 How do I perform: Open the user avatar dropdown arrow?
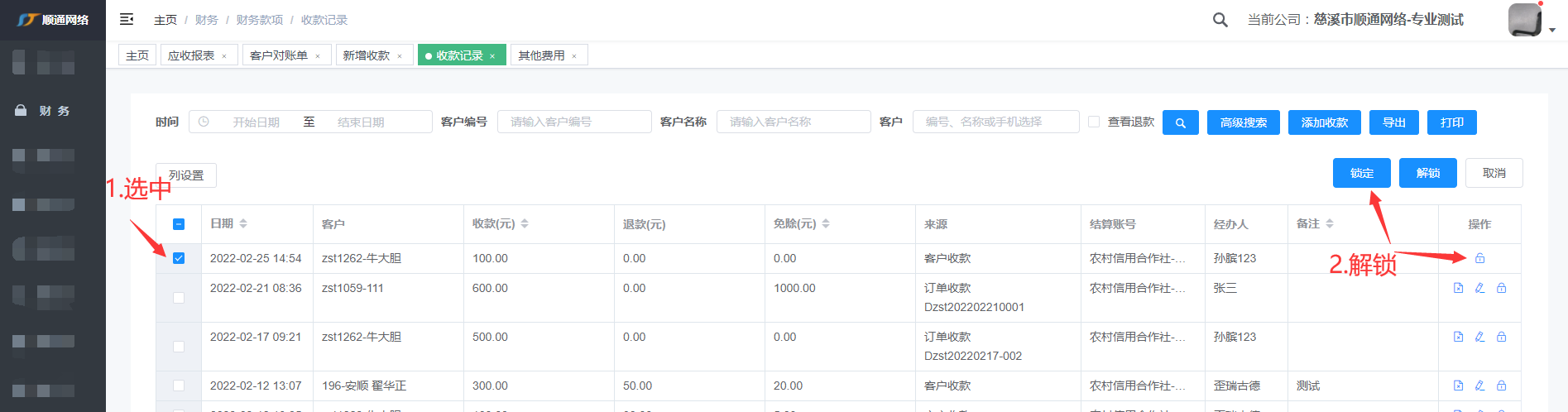tap(1551, 30)
